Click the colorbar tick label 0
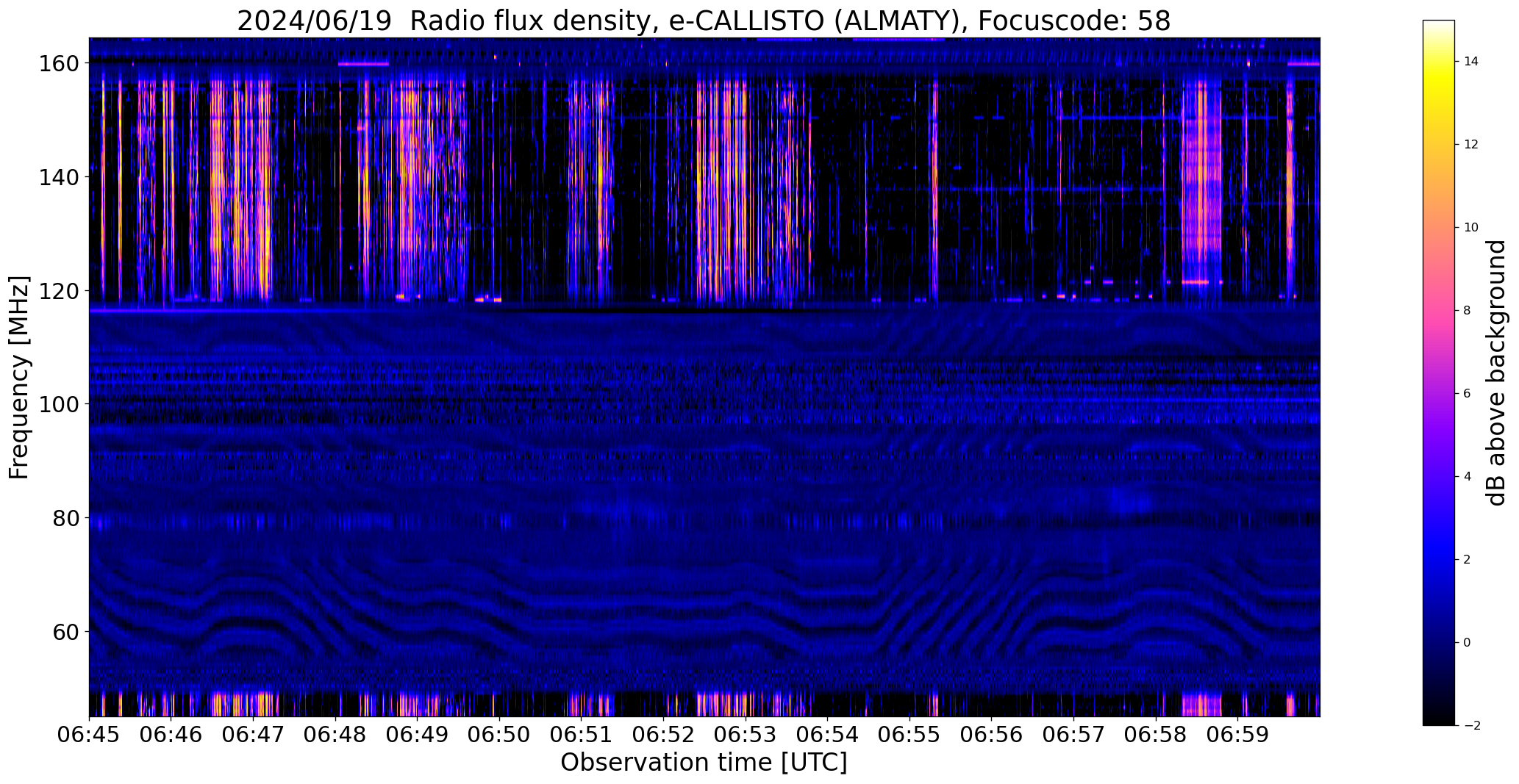 point(1467,643)
